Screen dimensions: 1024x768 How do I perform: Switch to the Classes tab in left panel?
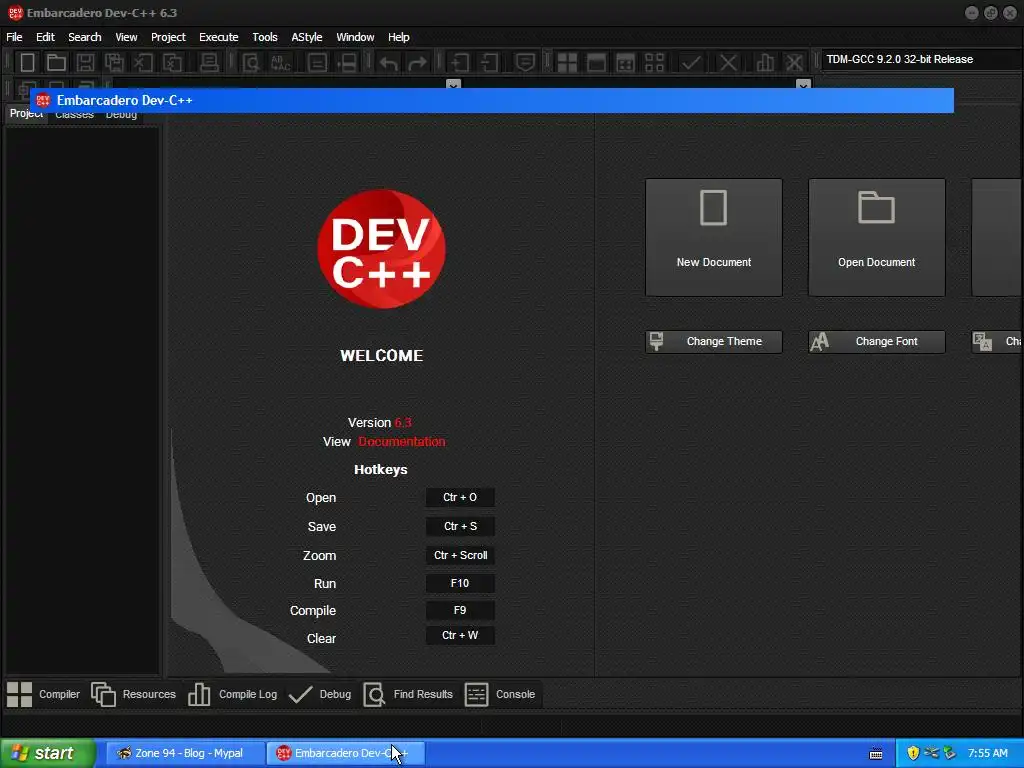[74, 115]
